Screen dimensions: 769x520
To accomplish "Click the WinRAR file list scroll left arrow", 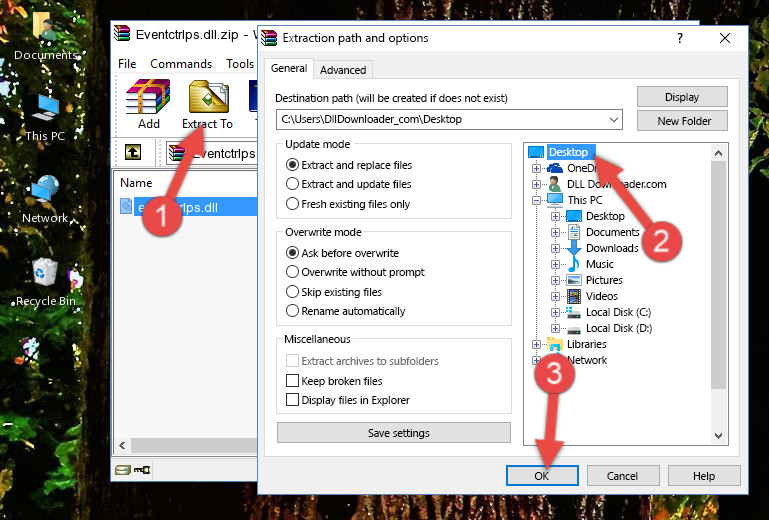I will (123, 445).
